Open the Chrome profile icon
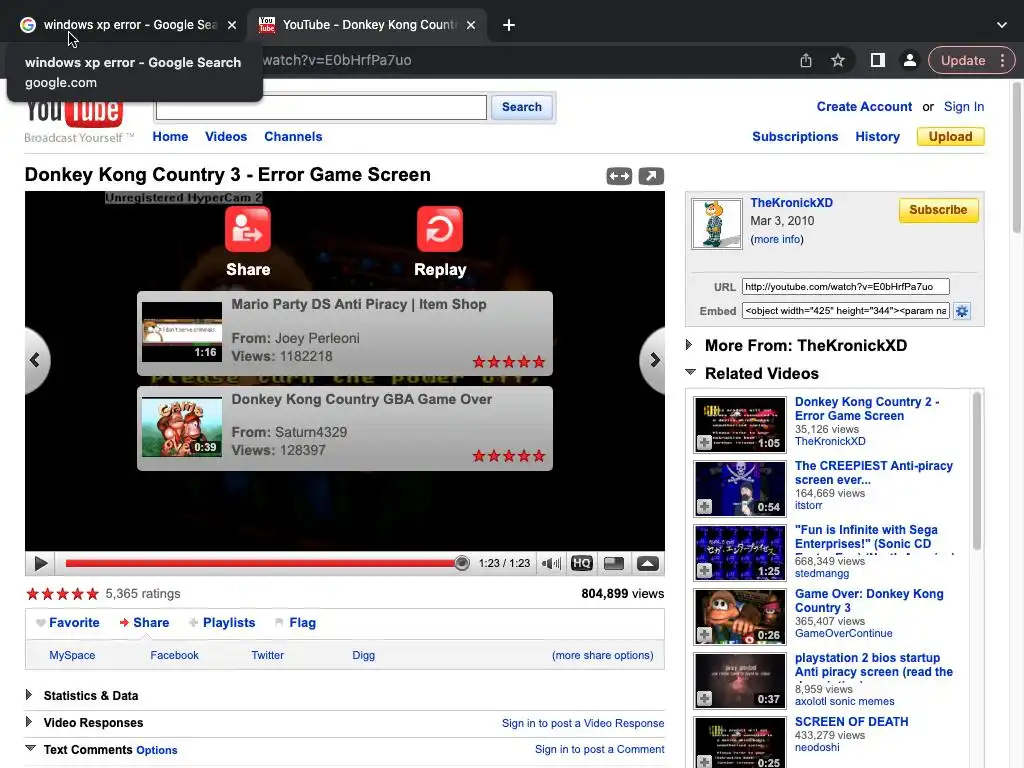The image size is (1024, 768). (909, 61)
